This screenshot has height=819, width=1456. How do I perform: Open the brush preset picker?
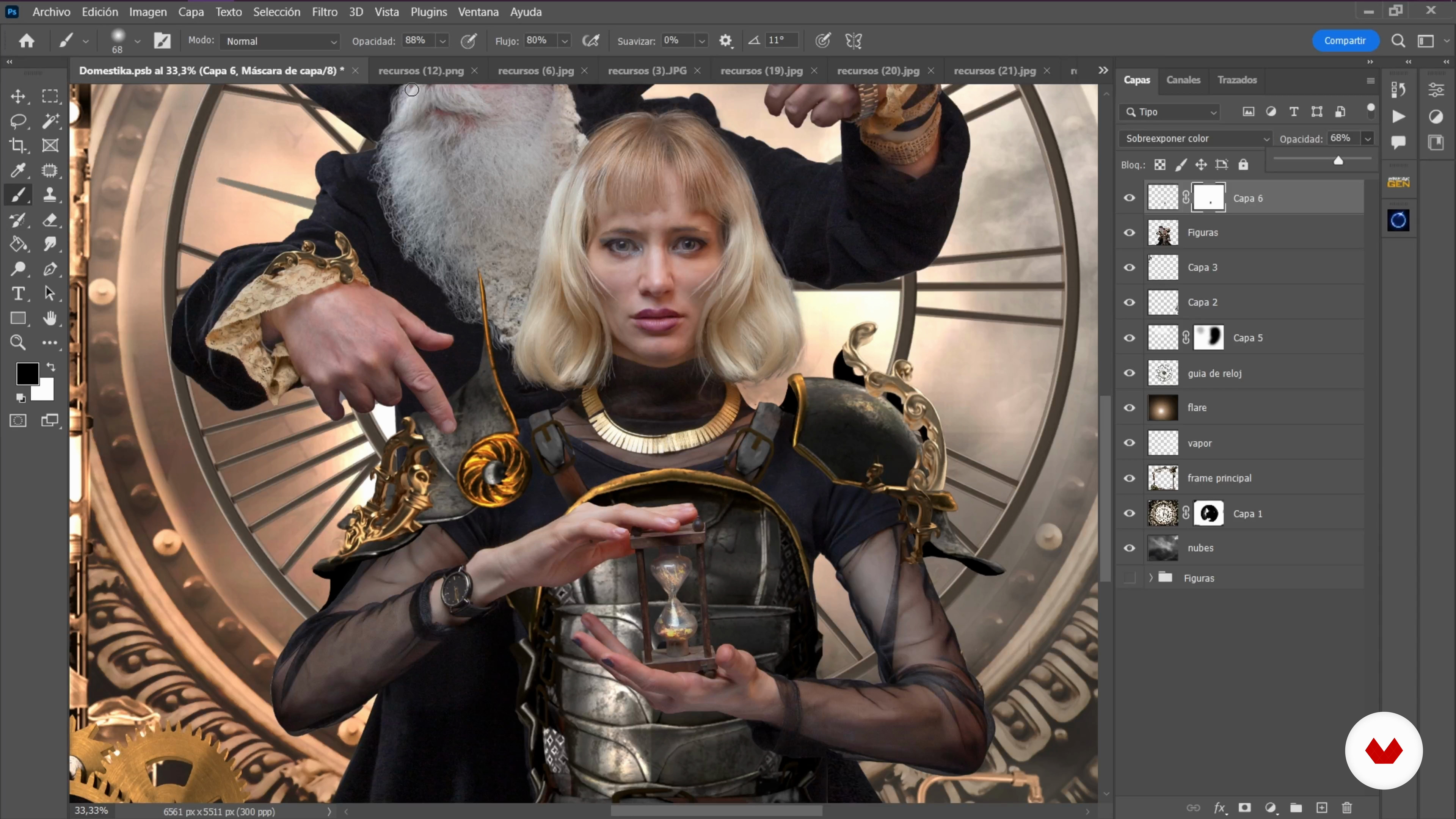(137, 41)
